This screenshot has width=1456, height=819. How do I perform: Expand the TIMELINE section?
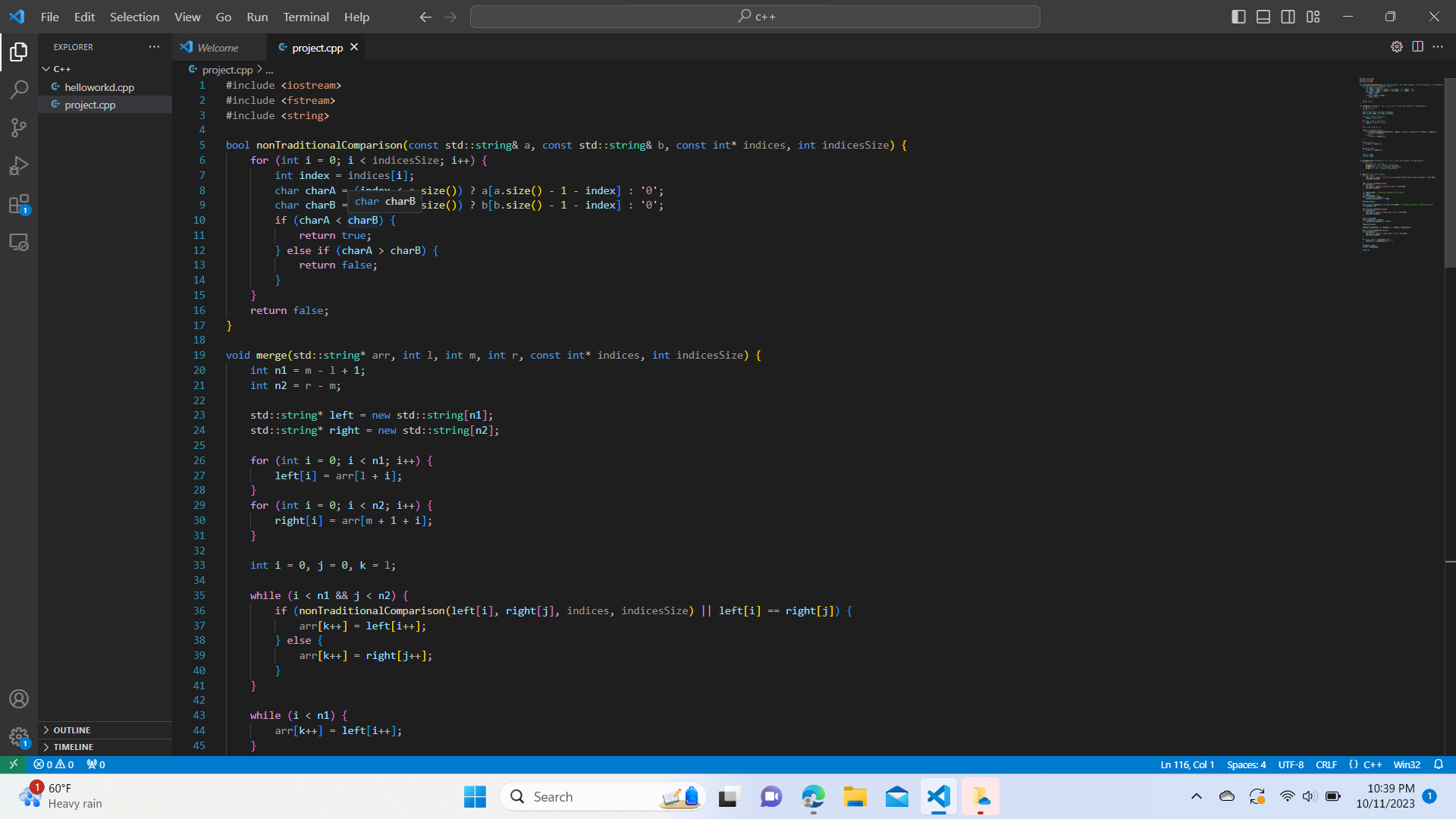coord(73,747)
